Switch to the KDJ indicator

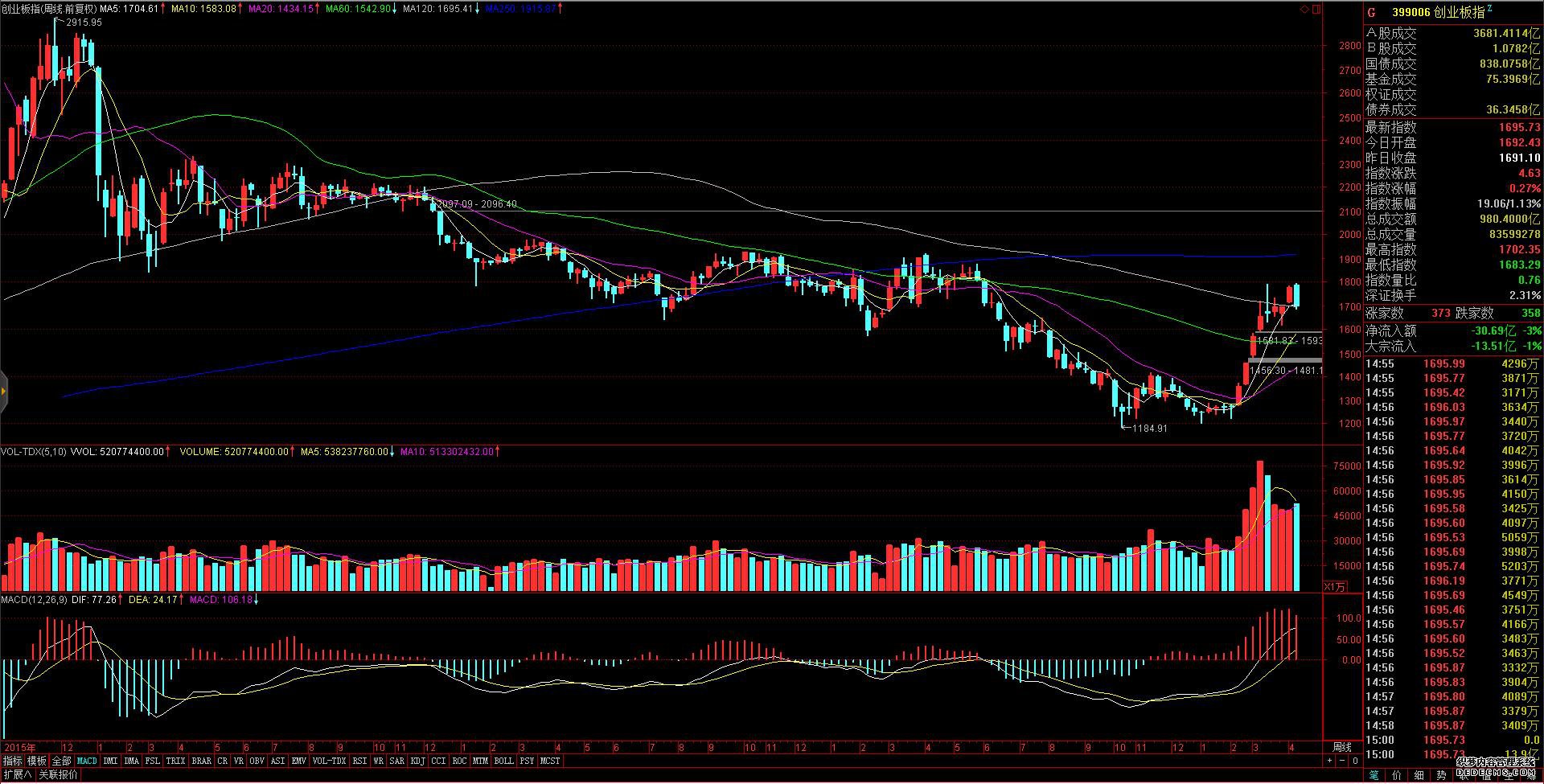click(x=417, y=761)
